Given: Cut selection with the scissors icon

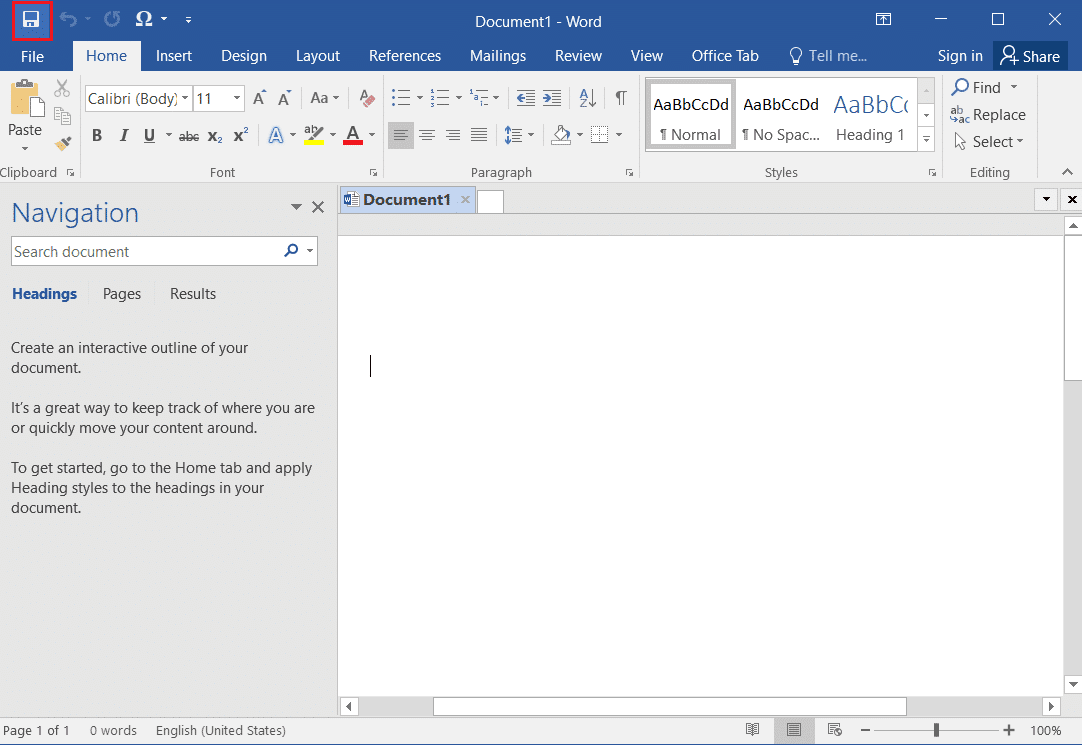Looking at the screenshot, I should tap(62, 88).
